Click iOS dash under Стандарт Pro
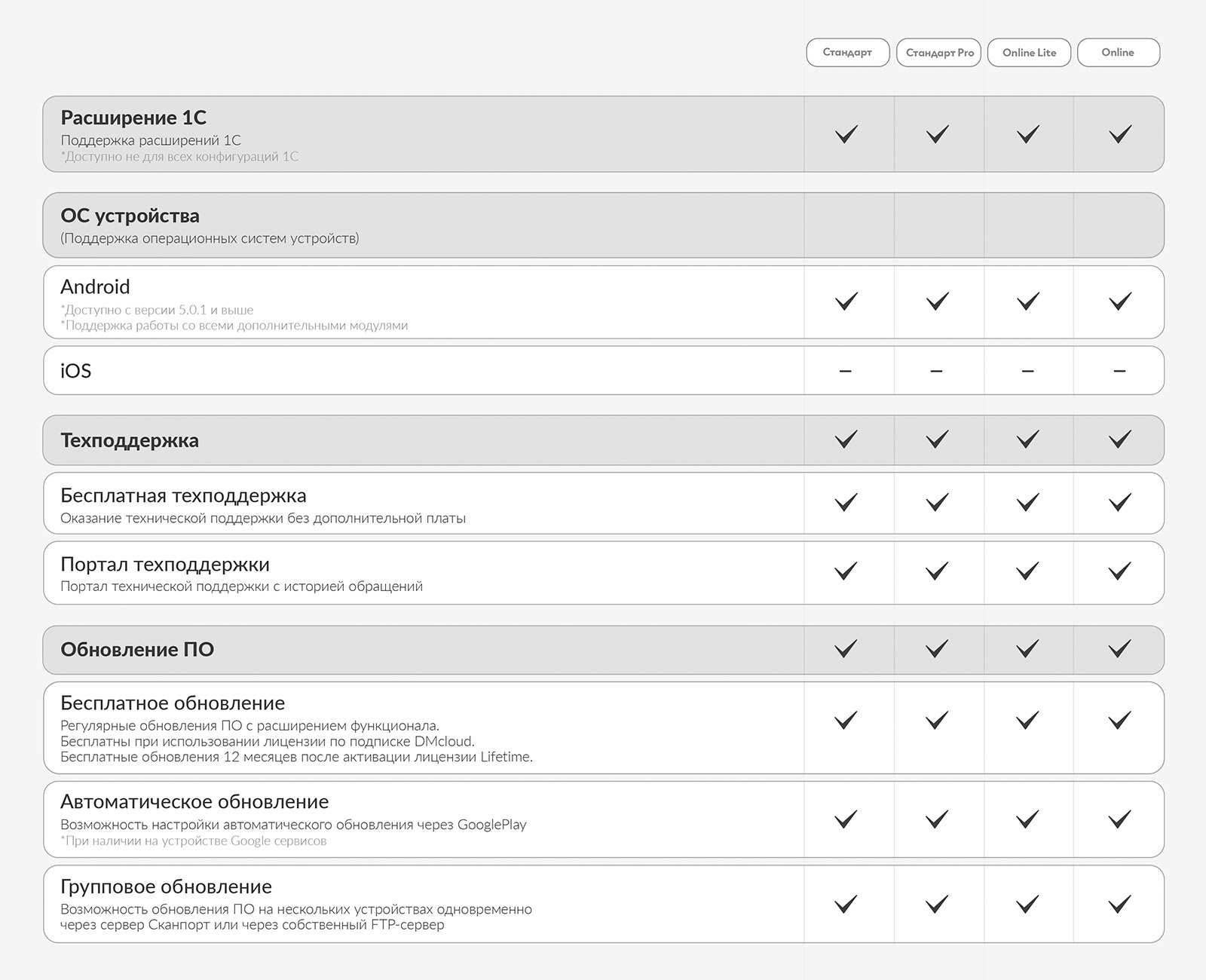1206x980 pixels. pos(936,371)
